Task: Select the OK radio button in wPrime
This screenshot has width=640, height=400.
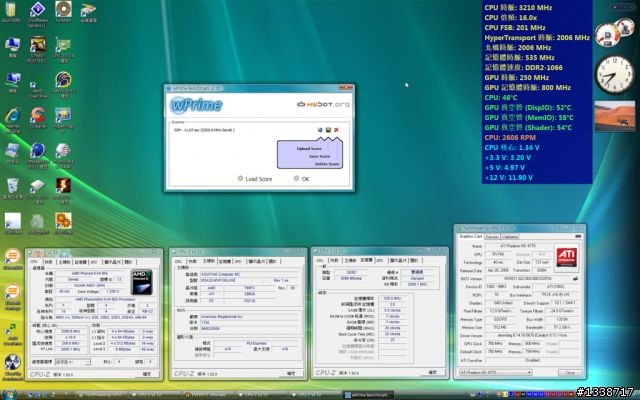Action: 295,178
